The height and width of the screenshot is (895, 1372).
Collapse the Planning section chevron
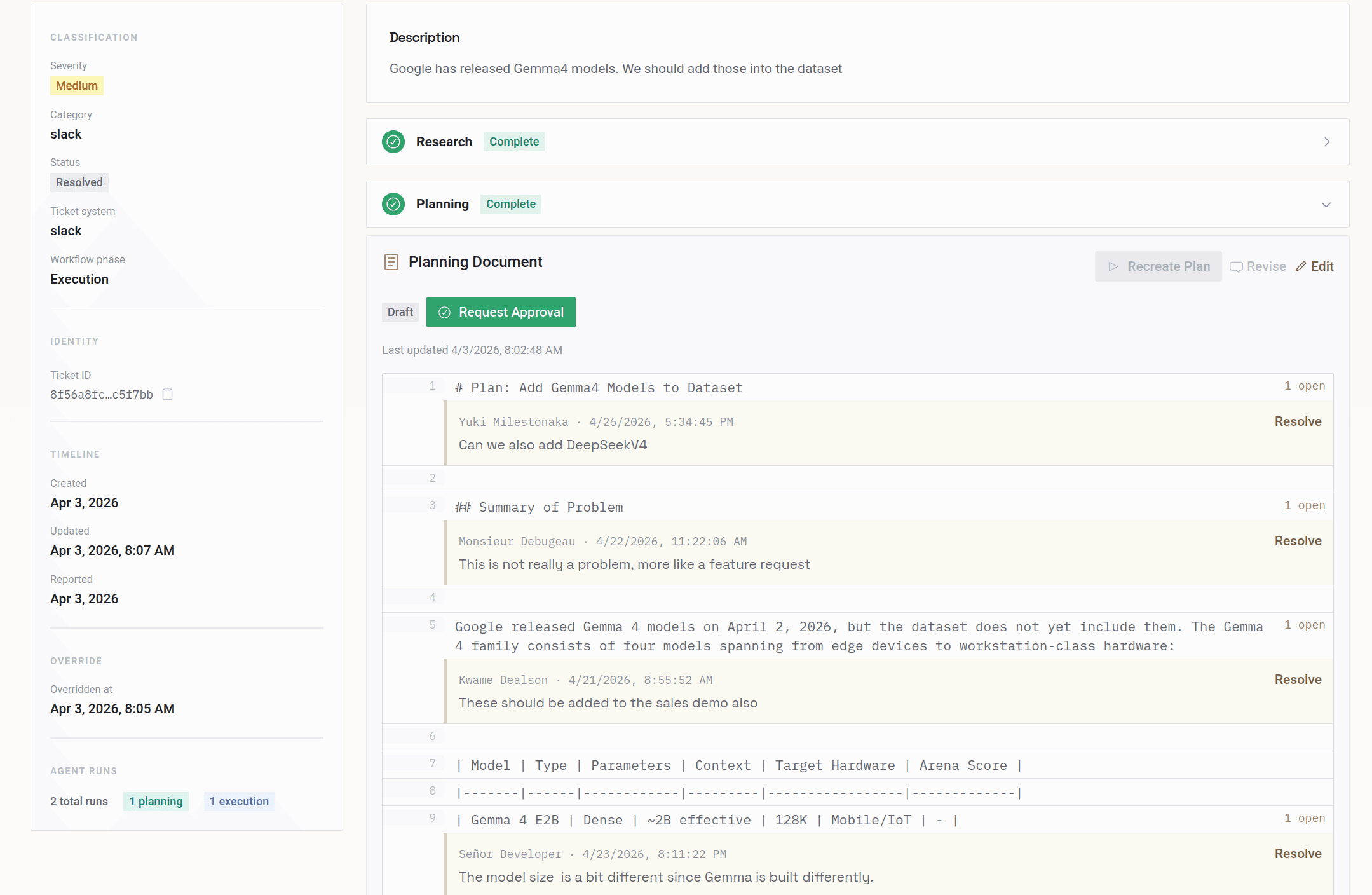[1326, 205]
